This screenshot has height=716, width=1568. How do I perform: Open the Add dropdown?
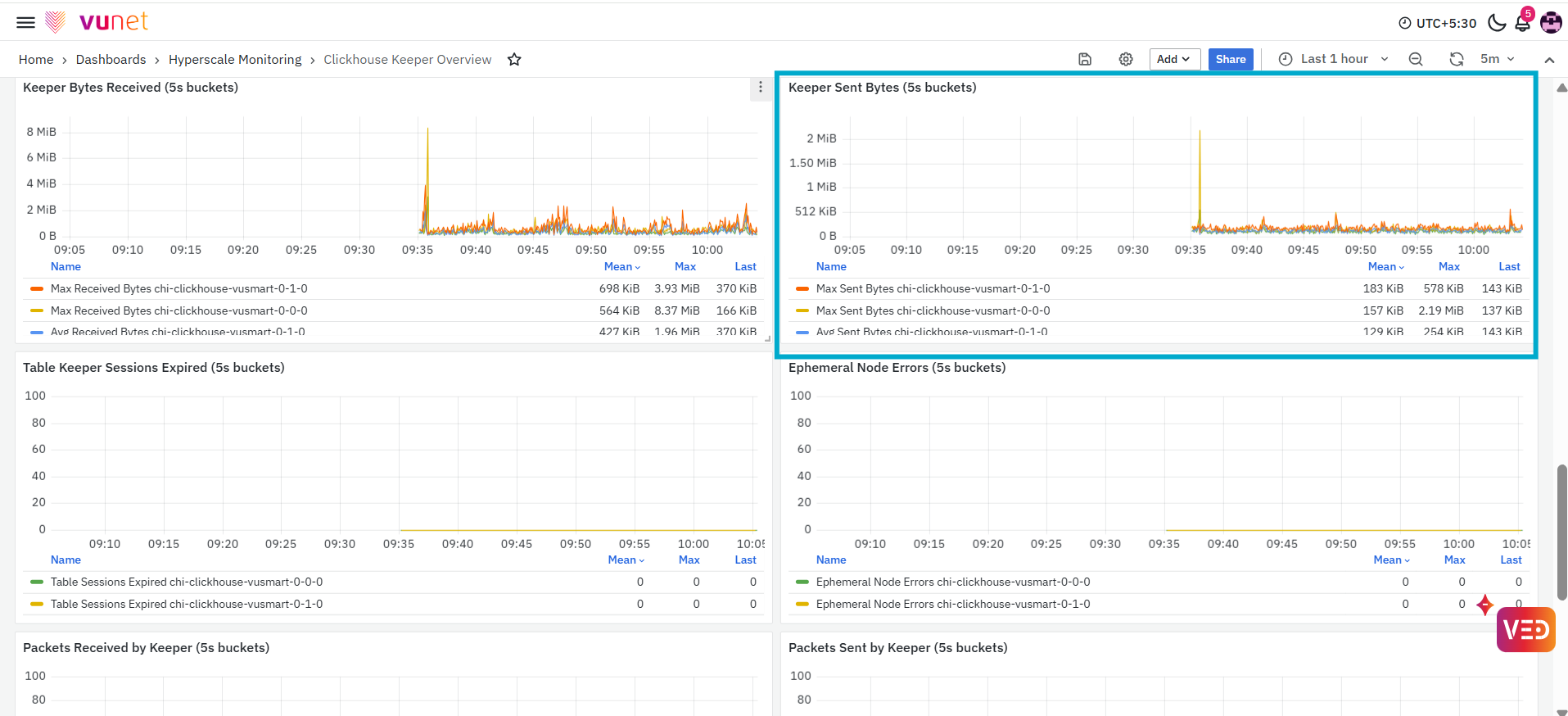click(1174, 59)
